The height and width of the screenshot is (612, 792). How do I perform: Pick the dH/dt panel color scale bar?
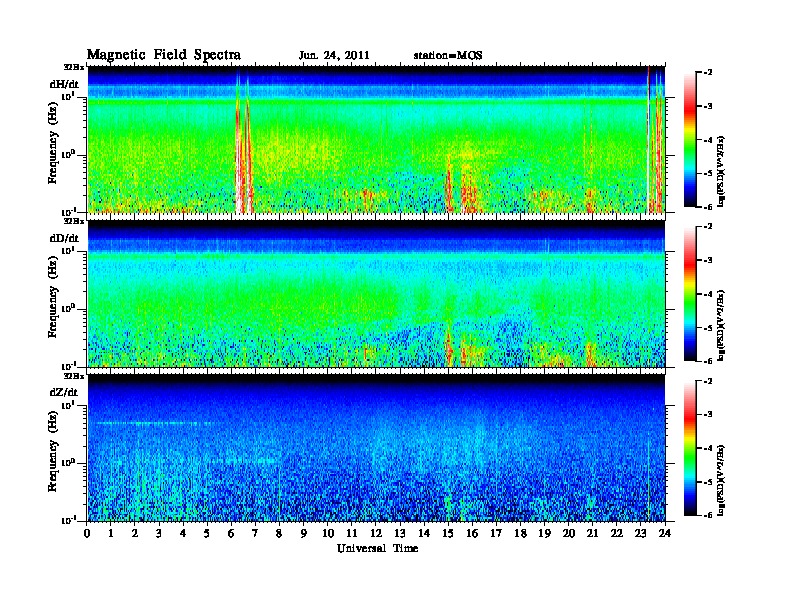click(690, 140)
